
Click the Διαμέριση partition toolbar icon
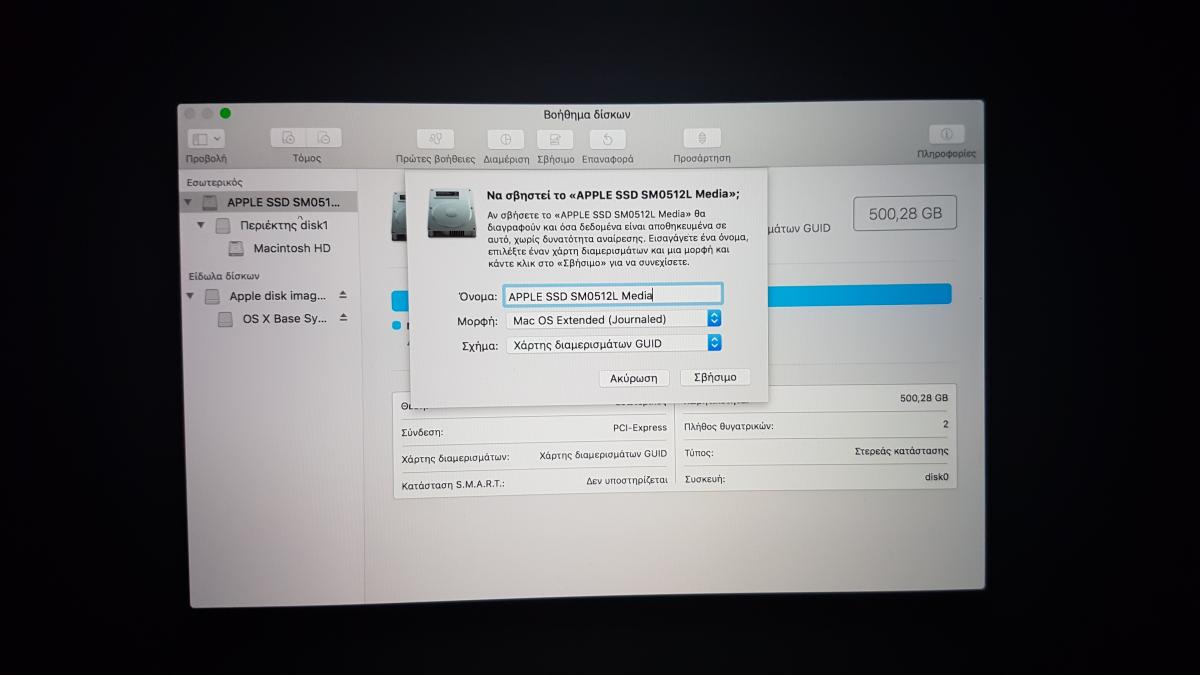click(x=506, y=139)
